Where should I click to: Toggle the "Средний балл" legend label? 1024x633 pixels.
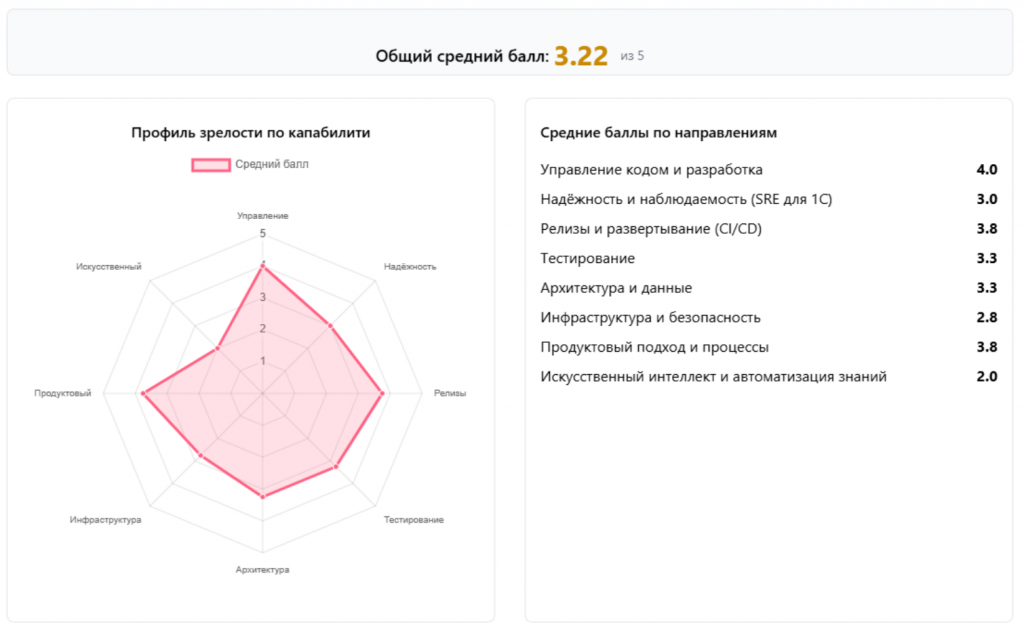tap(272, 164)
